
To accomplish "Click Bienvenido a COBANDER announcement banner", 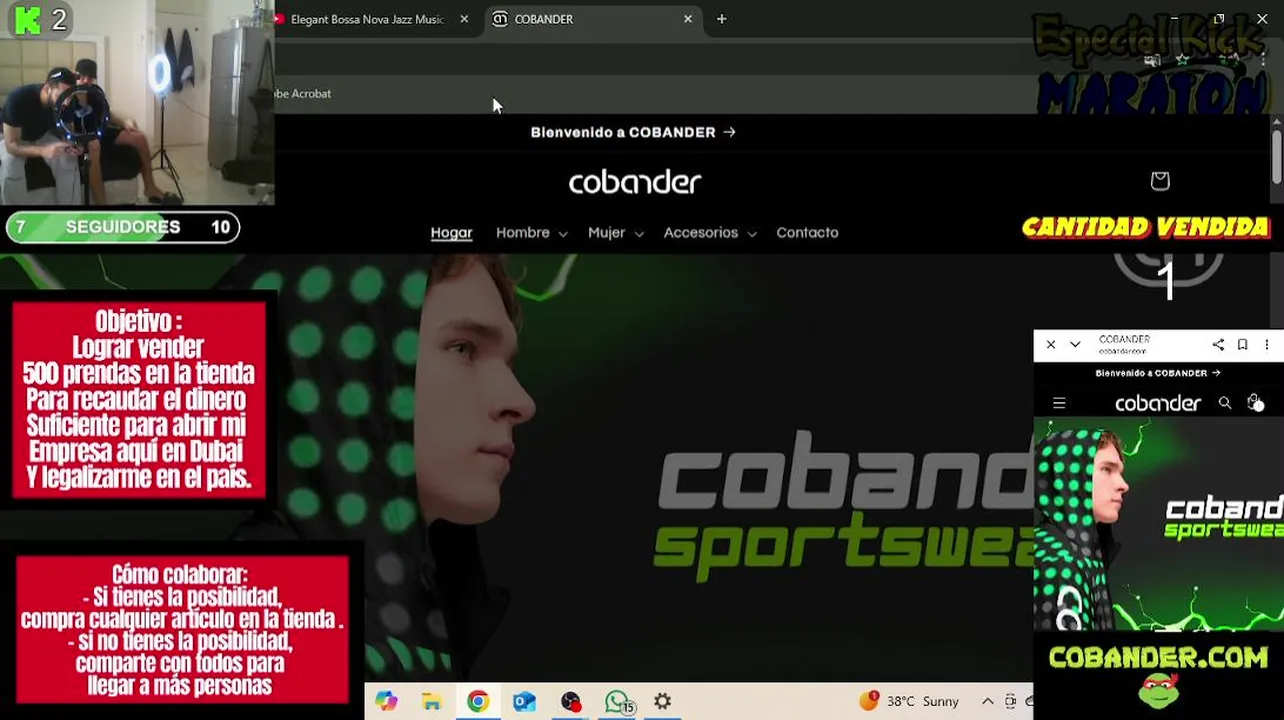I will point(633,132).
